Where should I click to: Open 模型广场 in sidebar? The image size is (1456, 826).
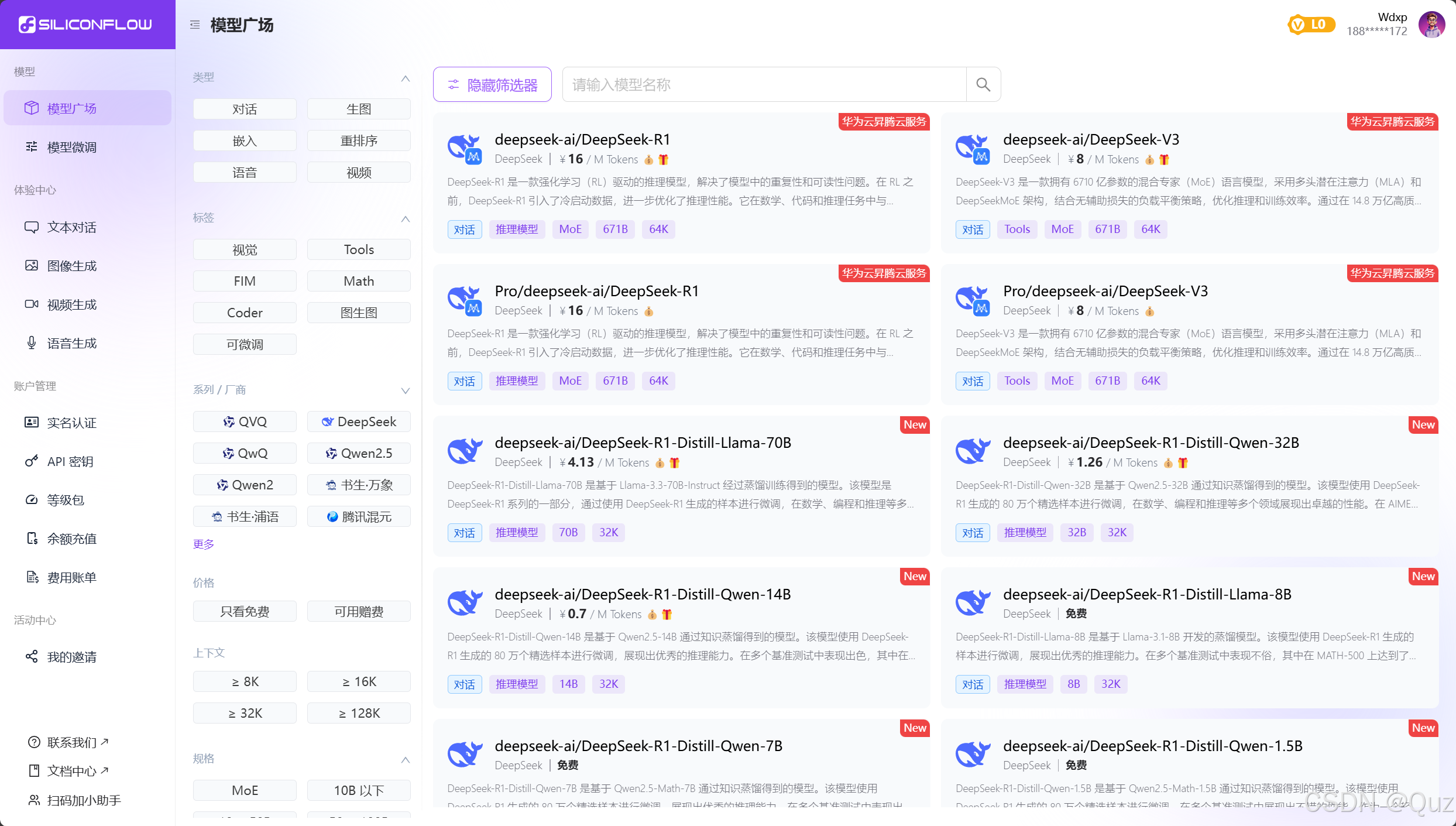tap(88, 108)
